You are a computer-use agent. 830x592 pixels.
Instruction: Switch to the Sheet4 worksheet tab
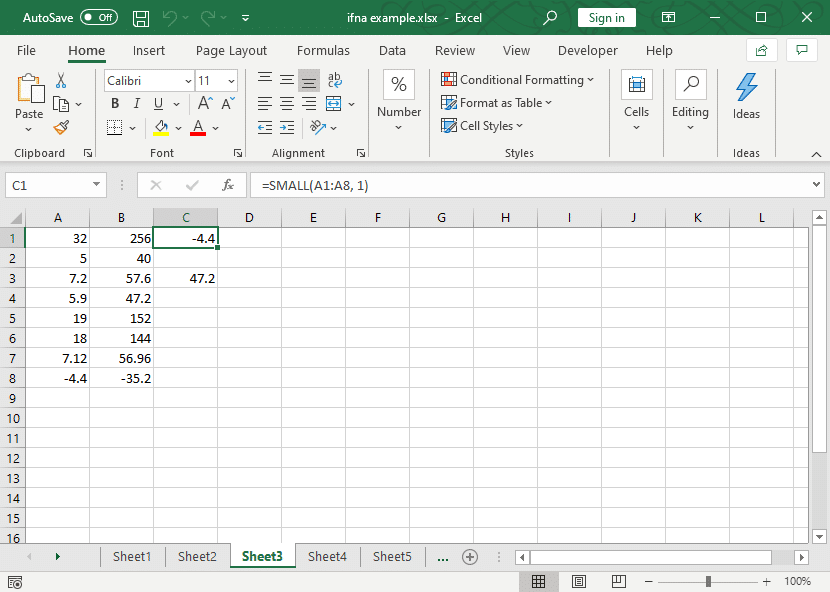pyautogui.click(x=327, y=557)
